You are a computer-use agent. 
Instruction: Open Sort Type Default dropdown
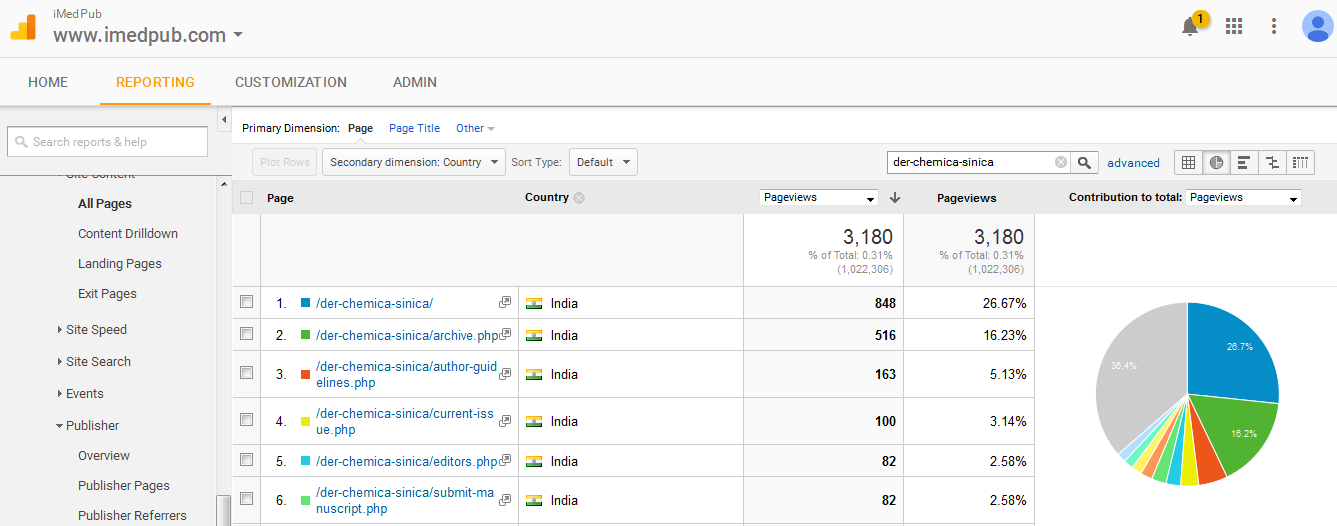pyautogui.click(x=603, y=162)
